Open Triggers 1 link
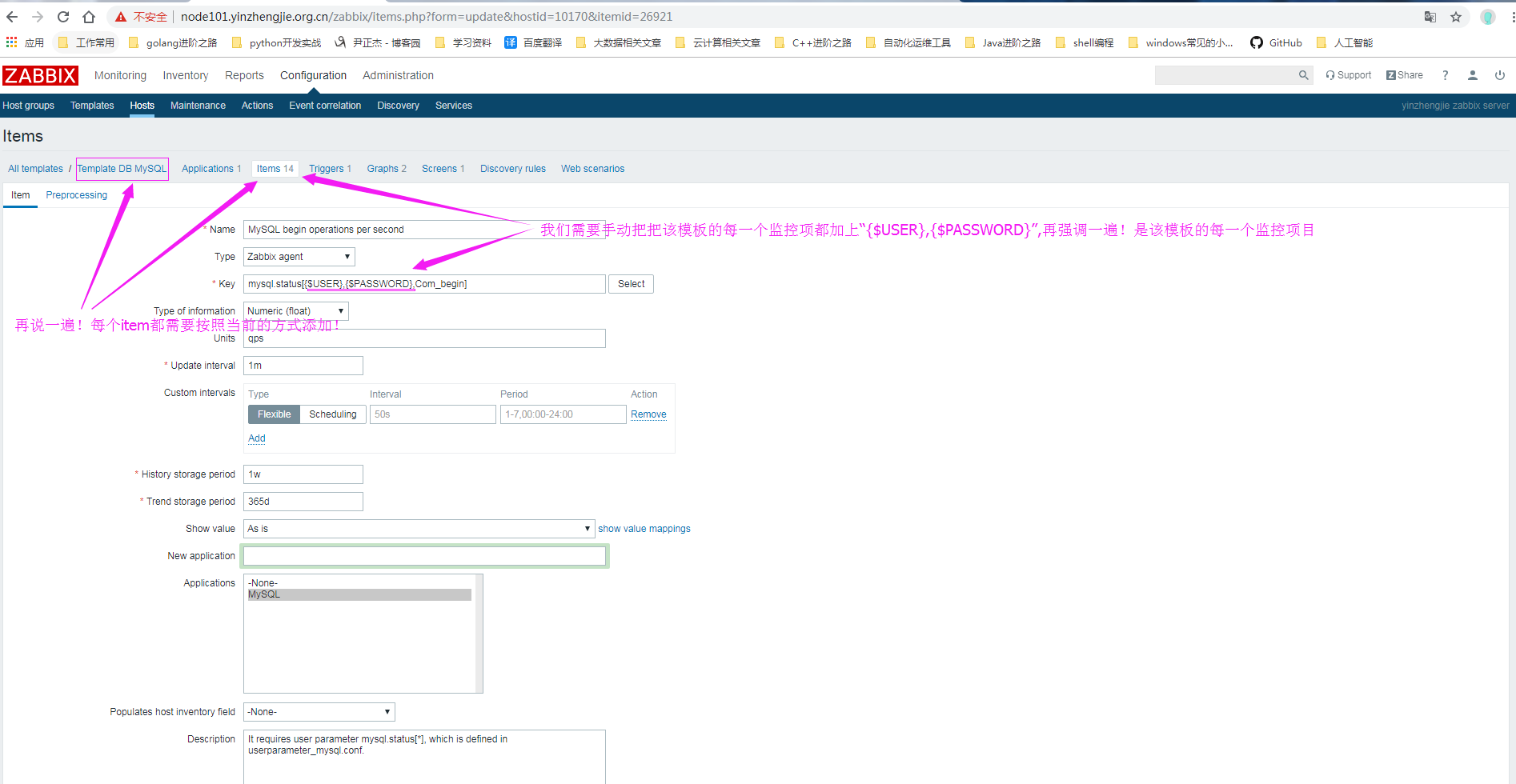This screenshot has width=1516, height=784. [x=330, y=169]
